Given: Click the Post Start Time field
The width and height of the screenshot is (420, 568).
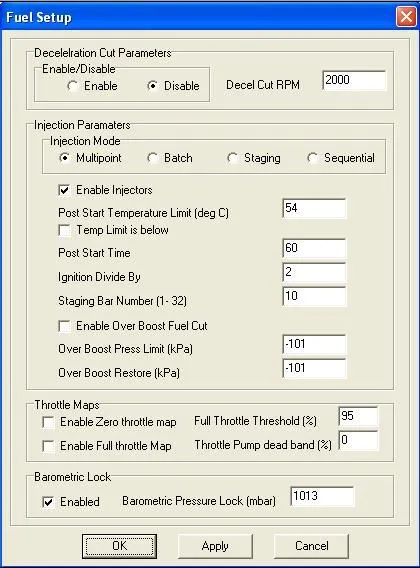Looking at the screenshot, I should point(314,248).
